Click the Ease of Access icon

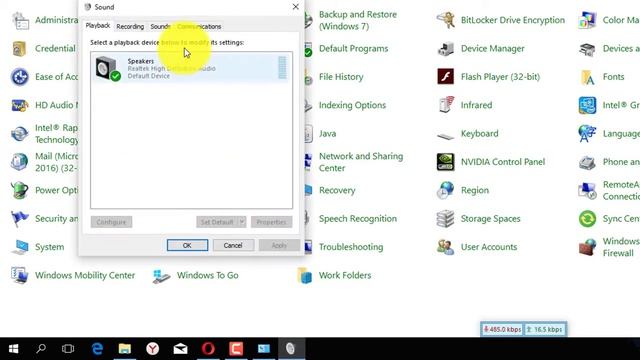coord(20,77)
